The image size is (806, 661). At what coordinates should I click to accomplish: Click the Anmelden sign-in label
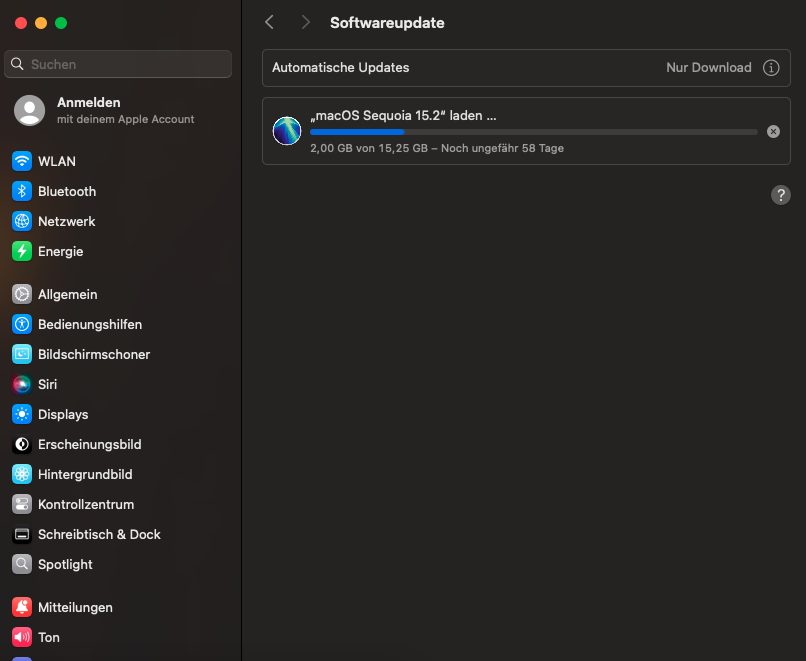coord(88,102)
